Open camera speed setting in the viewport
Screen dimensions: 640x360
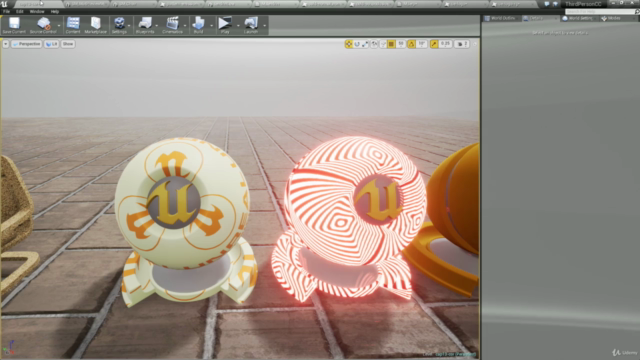coord(461,44)
